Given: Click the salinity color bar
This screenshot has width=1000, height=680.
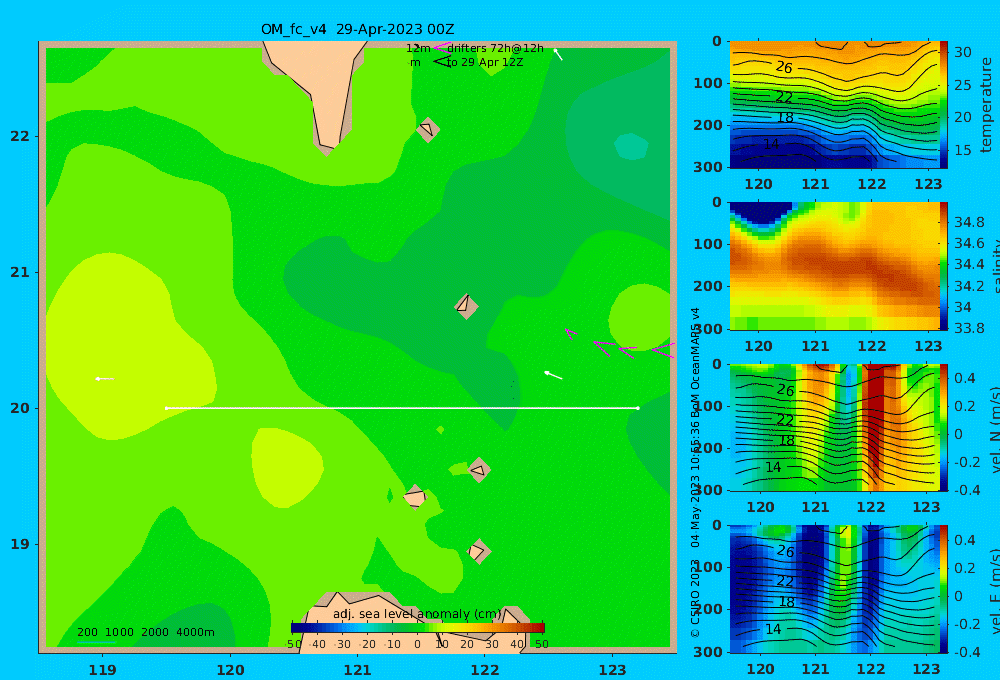Looking at the screenshot, I should [x=944, y=266].
